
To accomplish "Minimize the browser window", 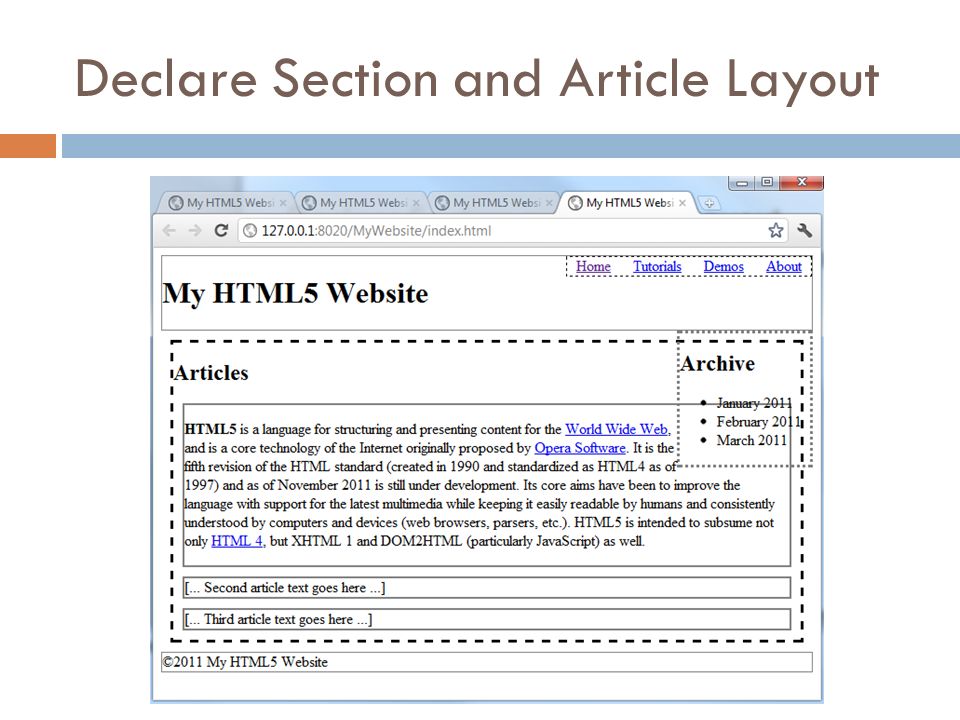I will coord(741,182).
